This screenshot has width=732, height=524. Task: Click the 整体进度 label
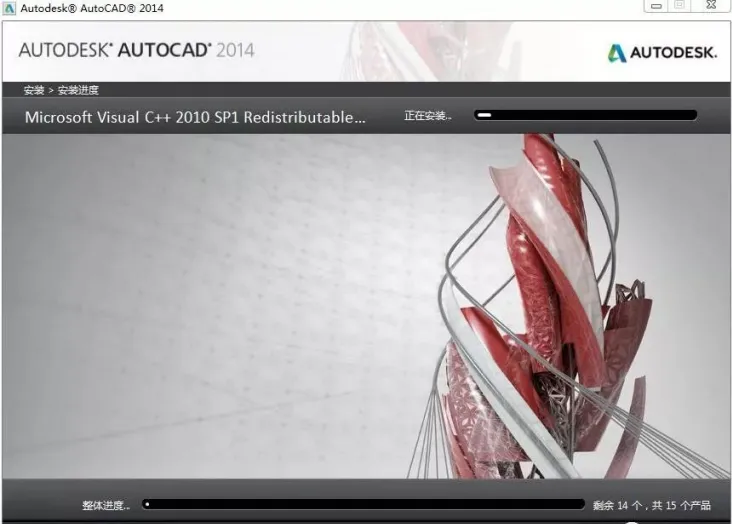pos(106,505)
